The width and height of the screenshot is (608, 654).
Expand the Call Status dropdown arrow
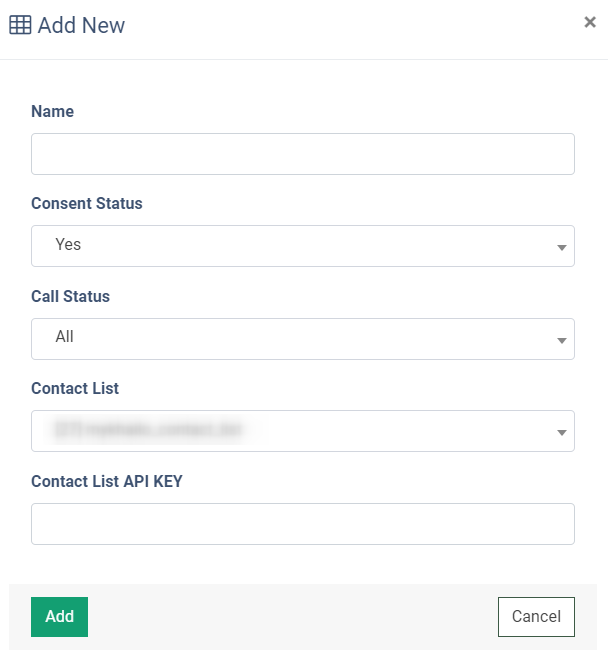click(x=562, y=341)
